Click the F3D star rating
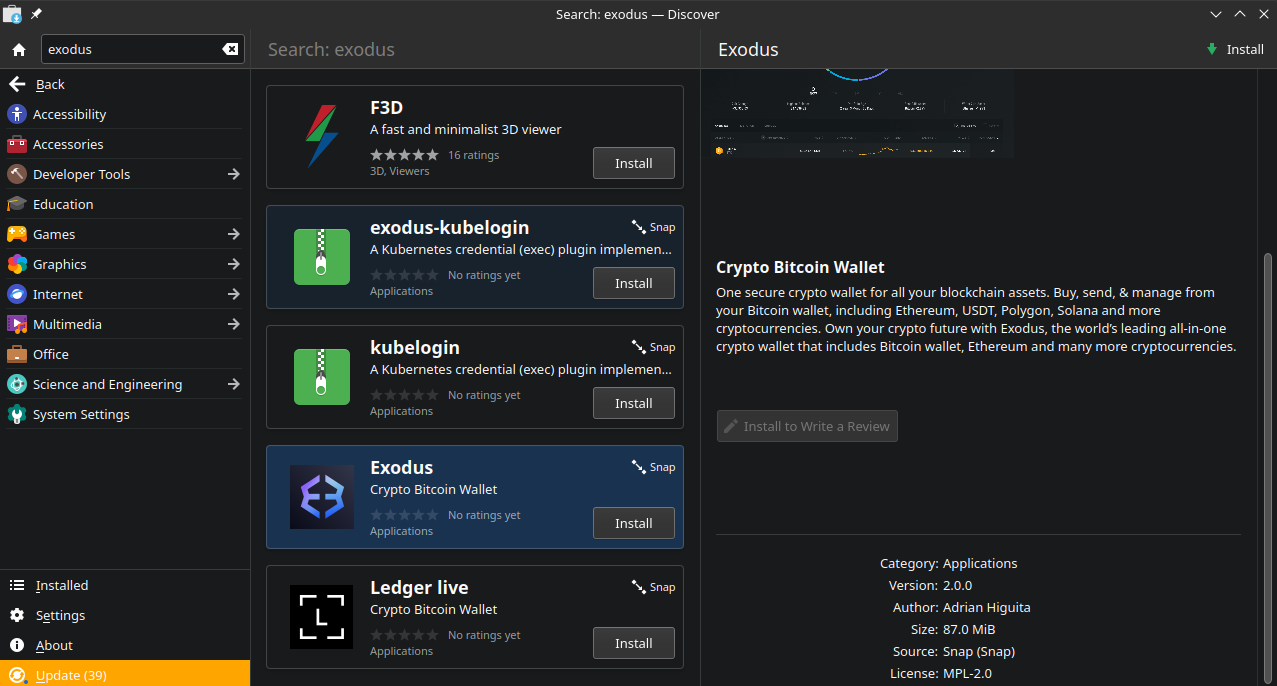 coord(404,155)
